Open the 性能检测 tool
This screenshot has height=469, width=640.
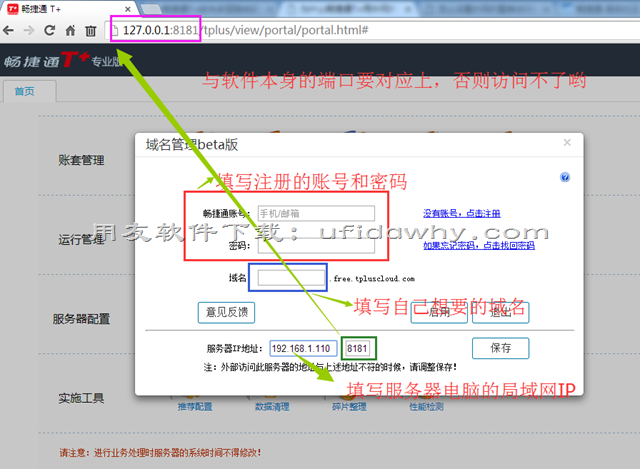pyautogui.click(x=426, y=407)
